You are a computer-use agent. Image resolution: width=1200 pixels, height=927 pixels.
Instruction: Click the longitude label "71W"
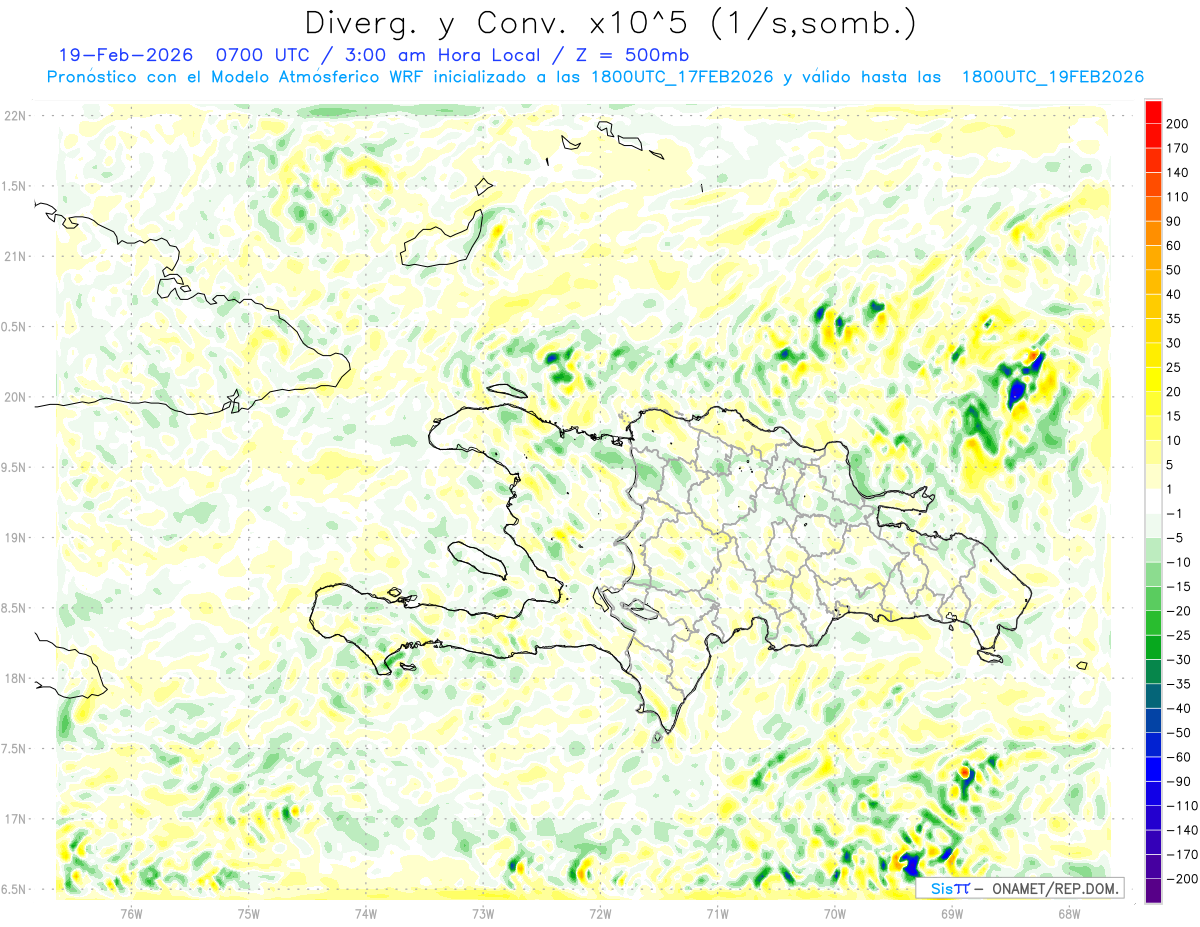[717, 912]
